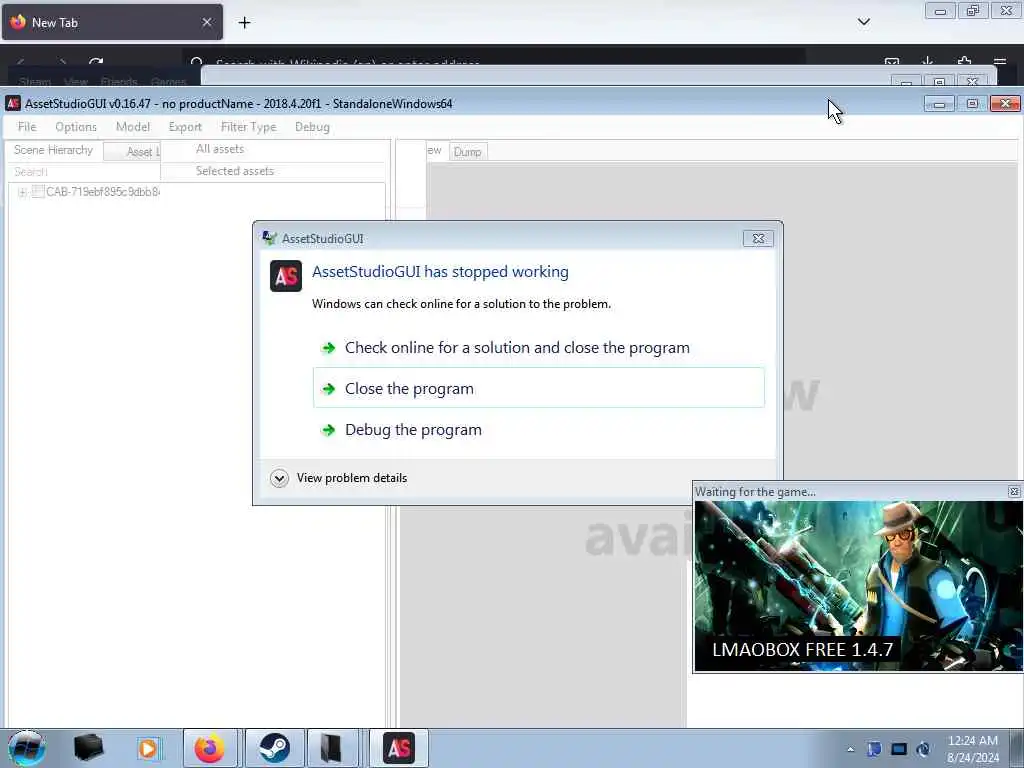The height and width of the screenshot is (768, 1024).
Task: Close the New Tab in Firefox
Action: pos(206,22)
